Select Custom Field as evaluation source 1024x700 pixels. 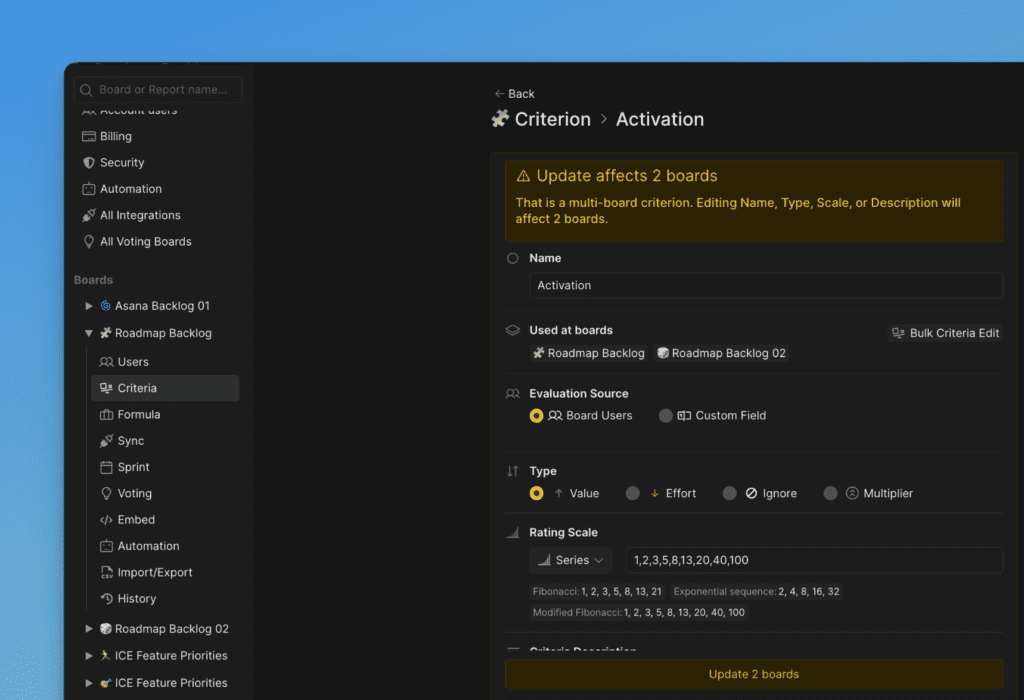[x=666, y=416]
